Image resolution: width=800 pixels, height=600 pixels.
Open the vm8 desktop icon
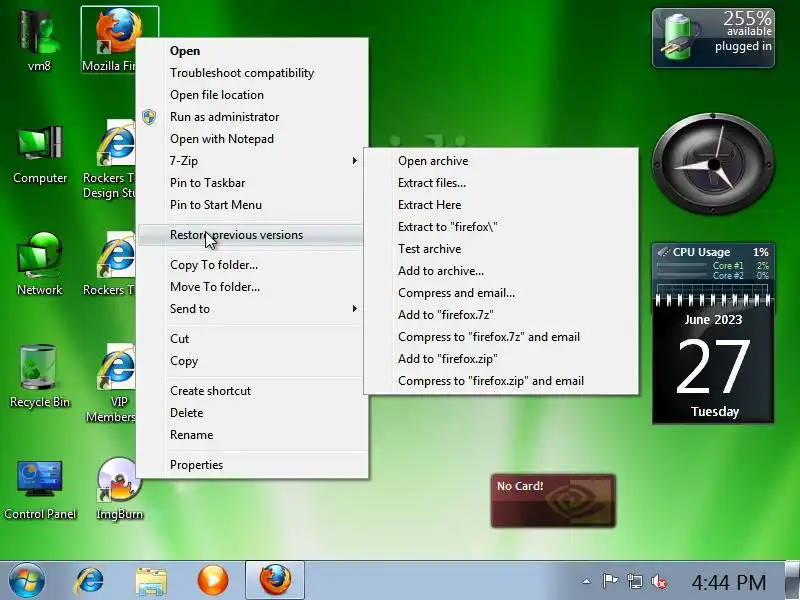39,38
